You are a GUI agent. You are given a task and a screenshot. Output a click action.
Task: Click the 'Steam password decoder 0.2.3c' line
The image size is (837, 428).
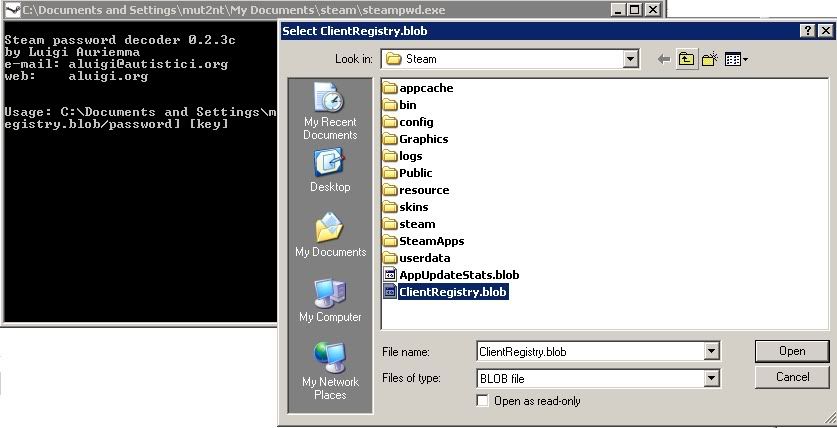(120, 40)
